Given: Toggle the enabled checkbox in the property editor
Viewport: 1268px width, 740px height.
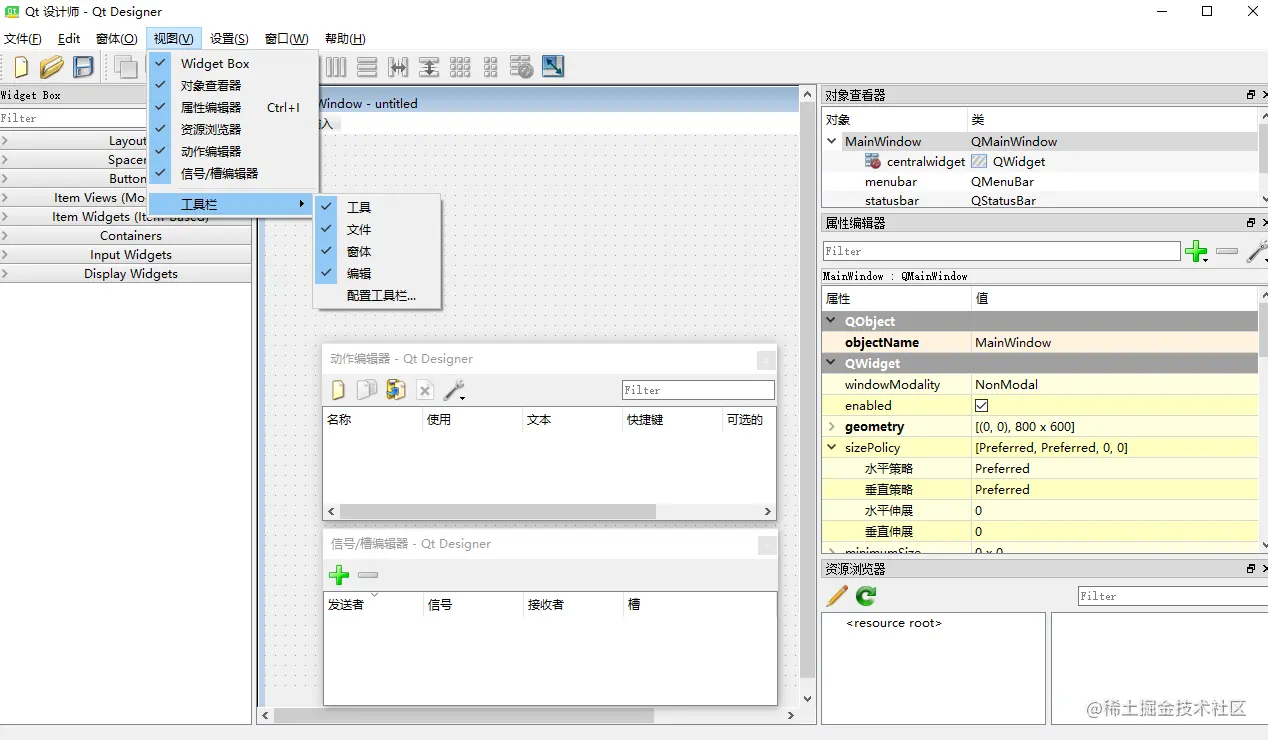Looking at the screenshot, I should point(980,405).
